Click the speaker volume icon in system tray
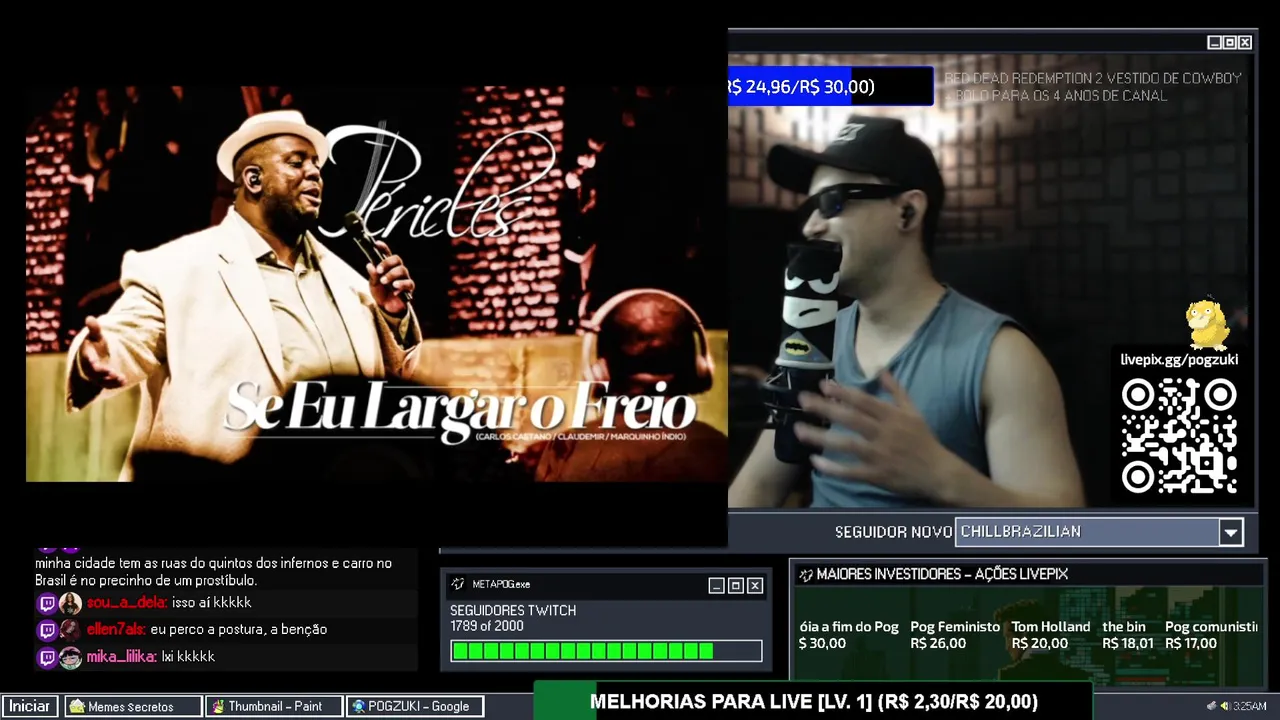The width and height of the screenshot is (1280, 720). [1224, 706]
